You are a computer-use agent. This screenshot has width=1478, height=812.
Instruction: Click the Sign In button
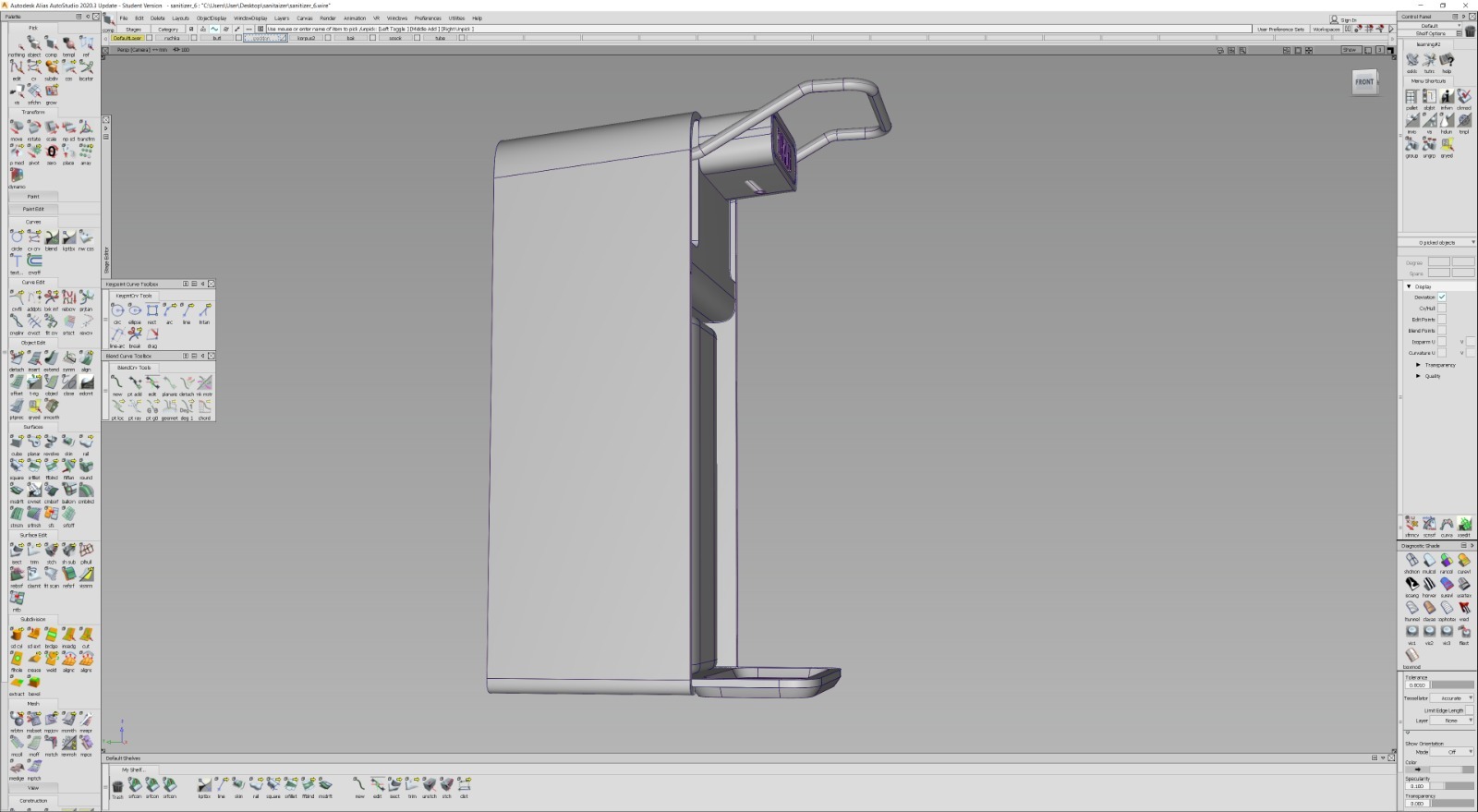pos(1344,19)
